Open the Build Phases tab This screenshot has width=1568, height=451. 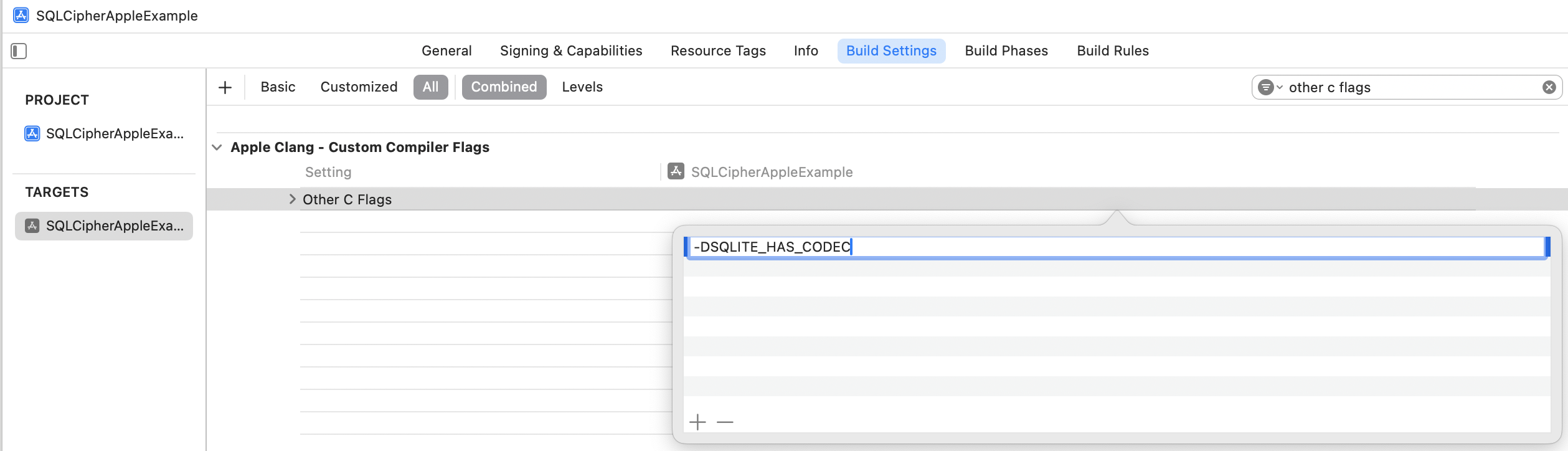[1006, 51]
